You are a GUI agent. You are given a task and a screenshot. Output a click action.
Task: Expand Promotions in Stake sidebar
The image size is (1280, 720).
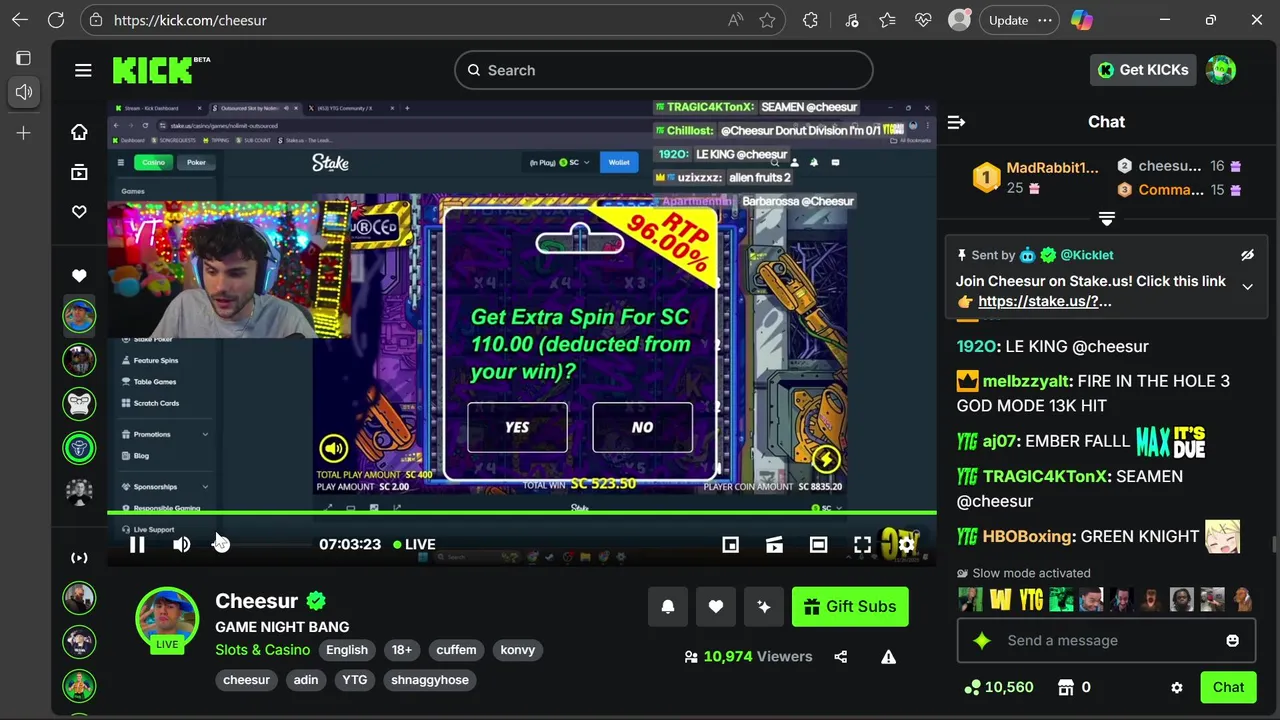205,434
